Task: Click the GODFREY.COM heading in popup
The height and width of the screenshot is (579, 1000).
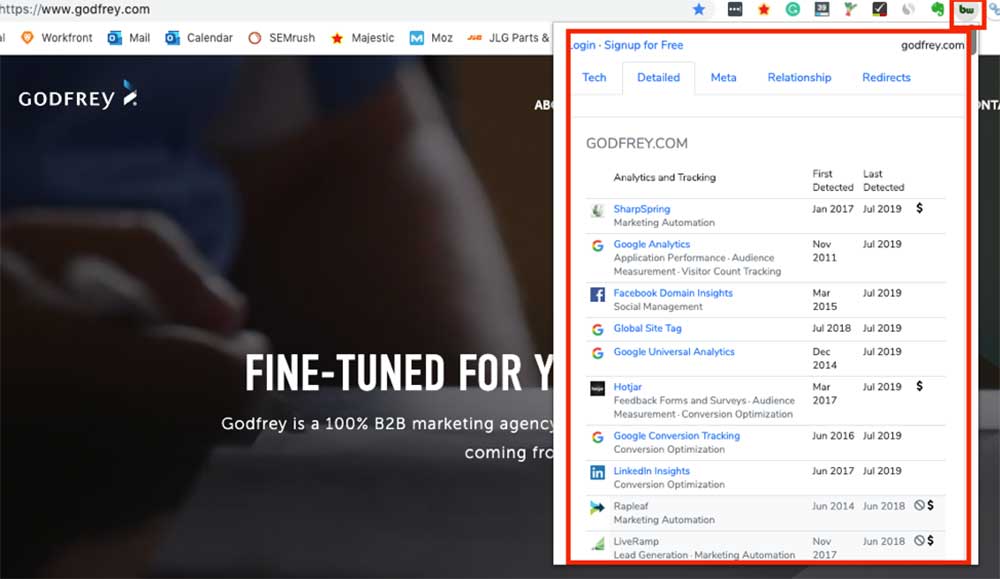Action: pyautogui.click(x=636, y=143)
